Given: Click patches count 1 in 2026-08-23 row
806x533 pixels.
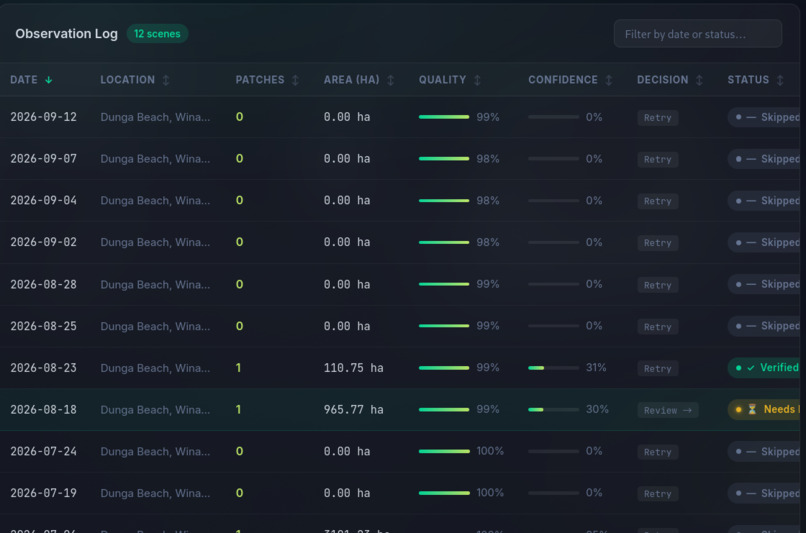Looking at the screenshot, I should 239,368.
